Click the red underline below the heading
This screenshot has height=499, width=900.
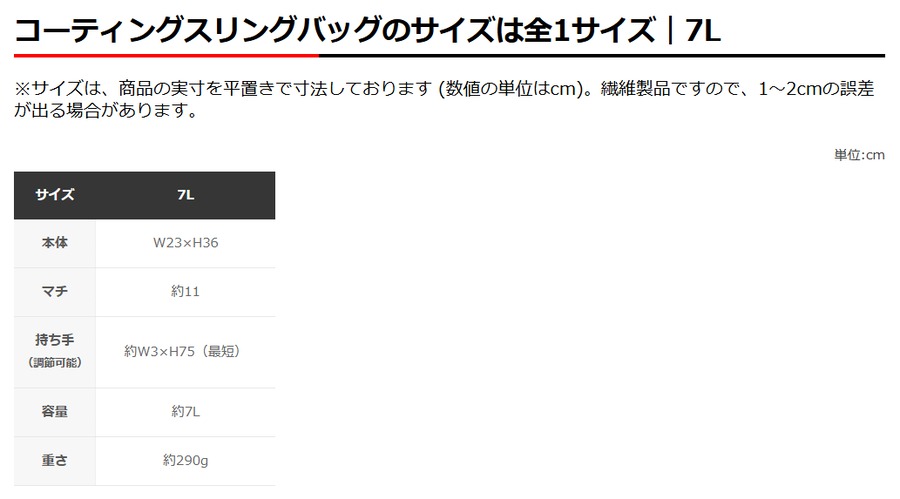click(x=166, y=56)
